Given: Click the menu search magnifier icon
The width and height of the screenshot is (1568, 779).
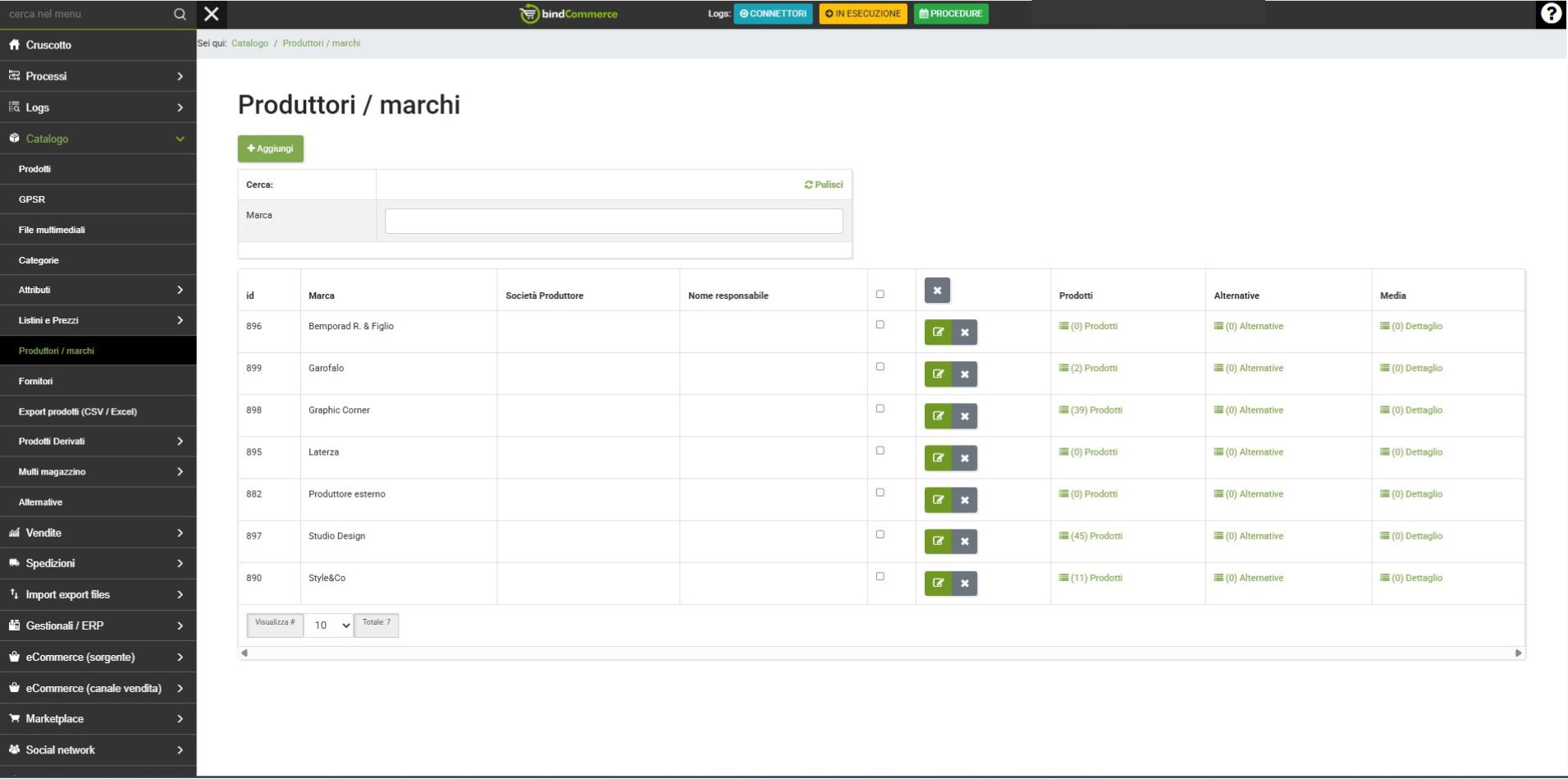Looking at the screenshot, I should coord(180,14).
